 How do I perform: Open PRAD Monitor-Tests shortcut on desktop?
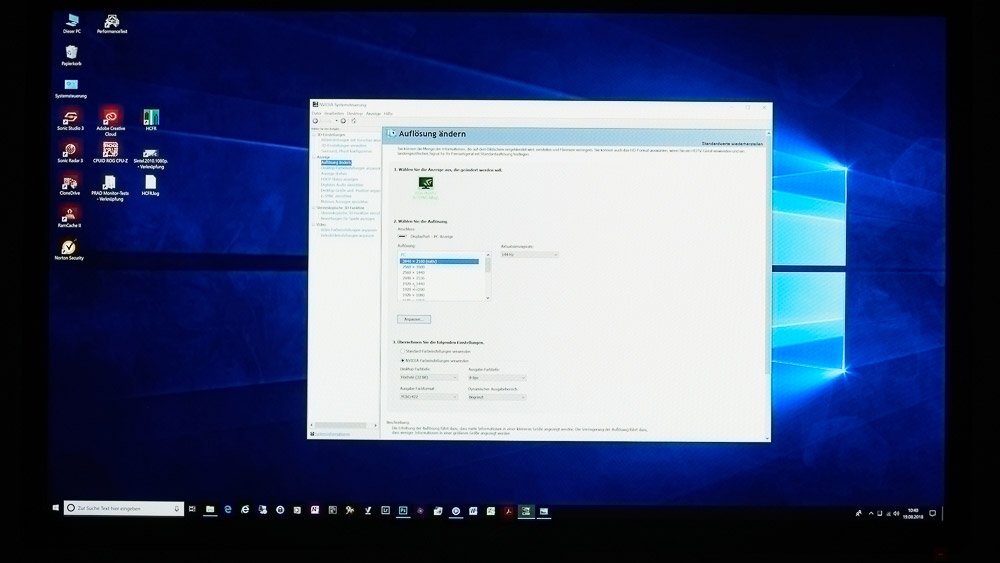[110, 188]
